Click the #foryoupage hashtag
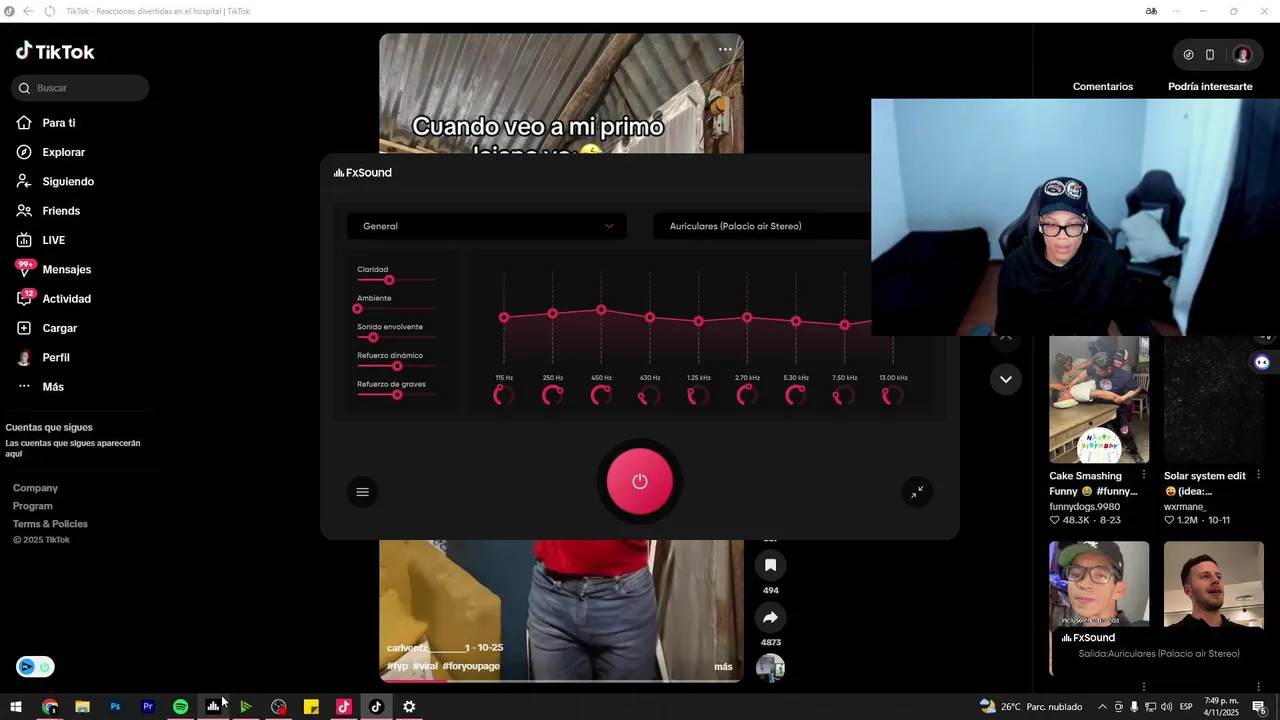This screenshot has height=720, width=1280. pos(471,666)
